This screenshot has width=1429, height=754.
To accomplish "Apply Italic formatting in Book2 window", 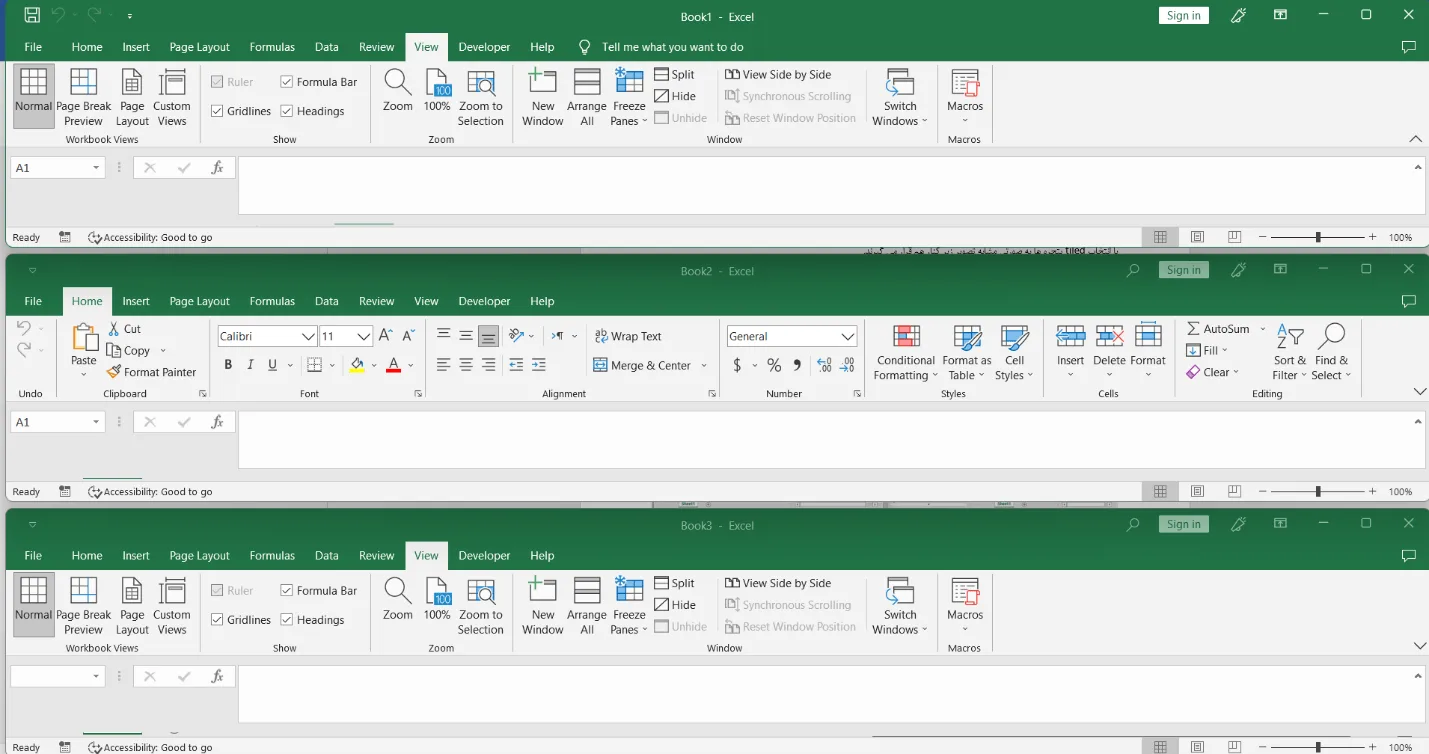I will (x=250, y=365).
